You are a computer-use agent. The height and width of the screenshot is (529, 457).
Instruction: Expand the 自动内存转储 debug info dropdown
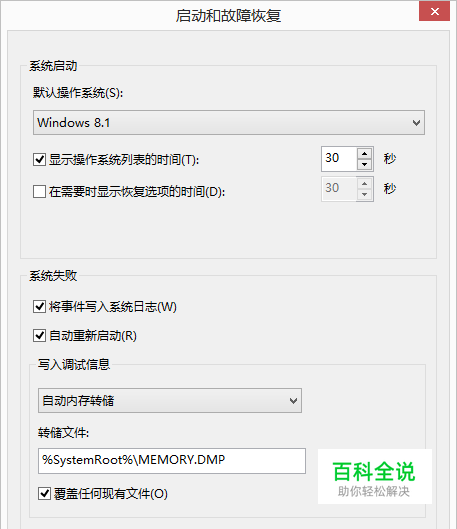[170, 400]
